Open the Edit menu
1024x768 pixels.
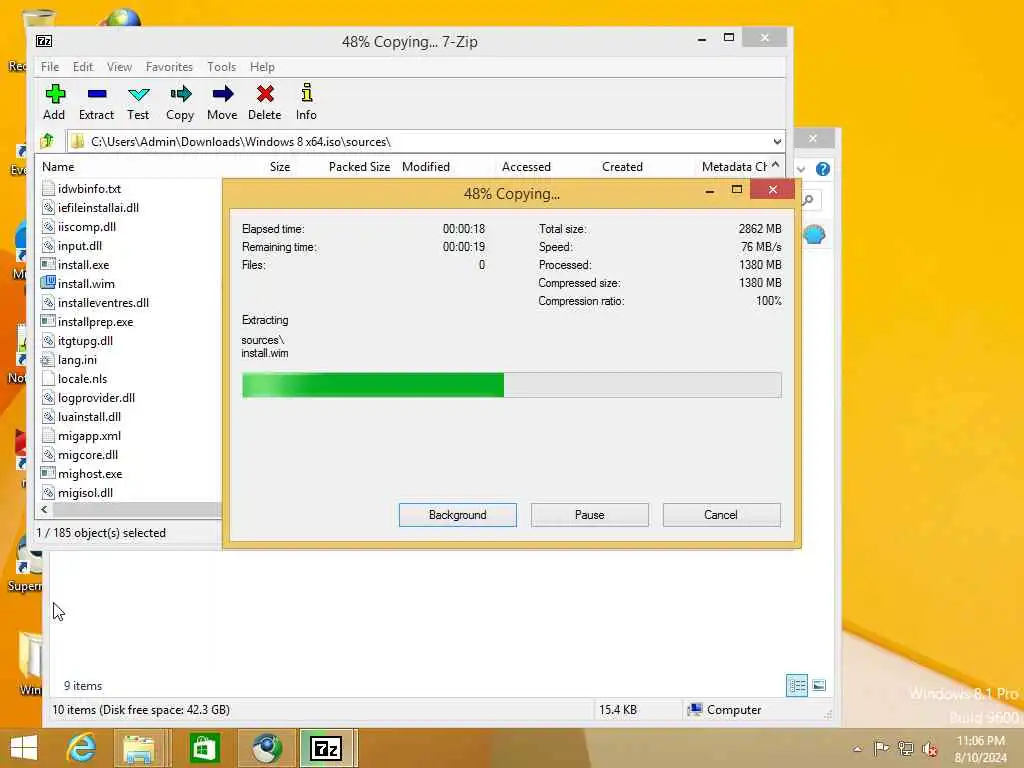click(83, 67)
